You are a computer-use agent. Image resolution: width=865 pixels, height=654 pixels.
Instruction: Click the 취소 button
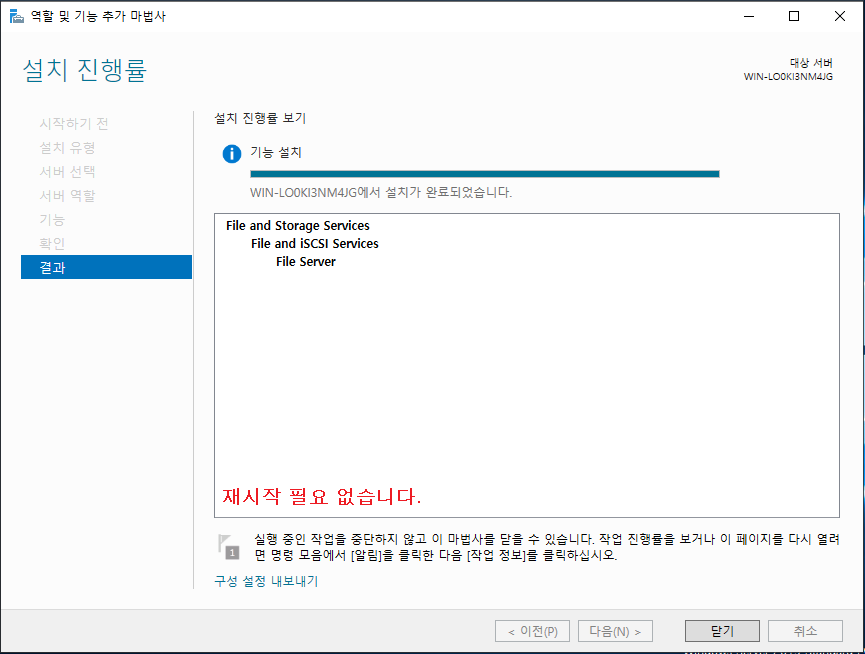(805, 631)
